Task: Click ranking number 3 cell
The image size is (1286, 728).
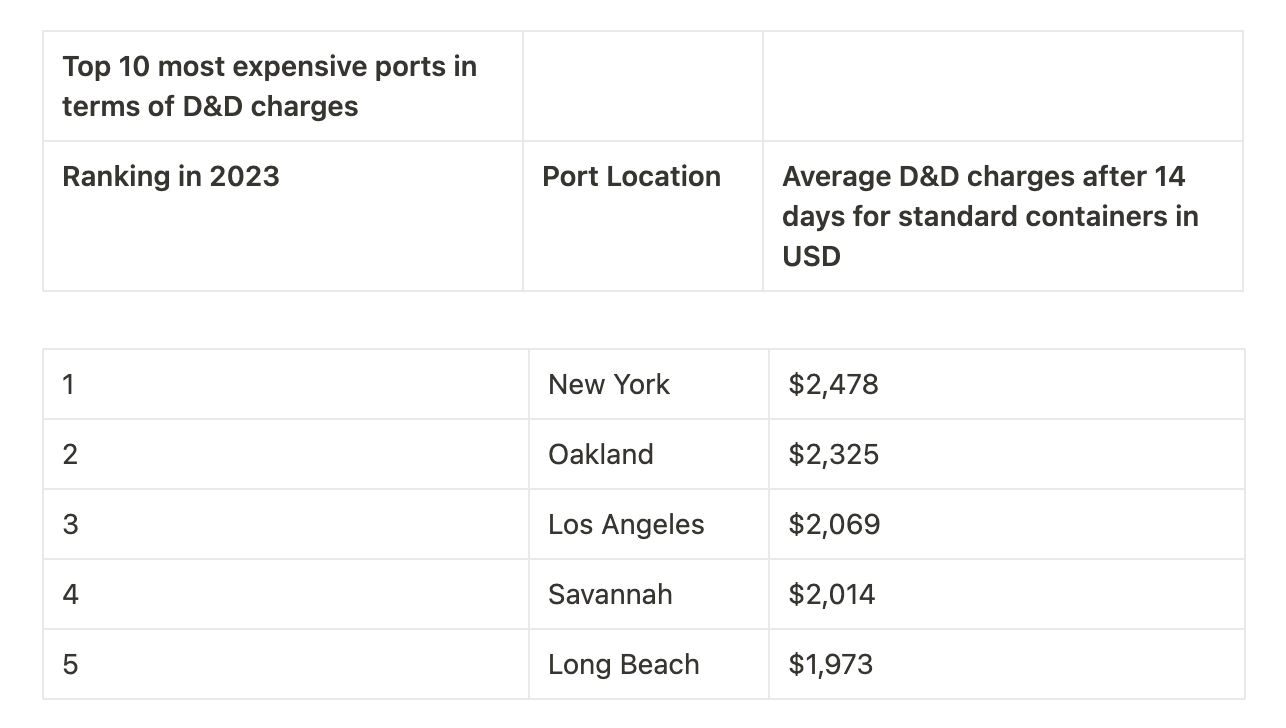Action: [70, 525]
